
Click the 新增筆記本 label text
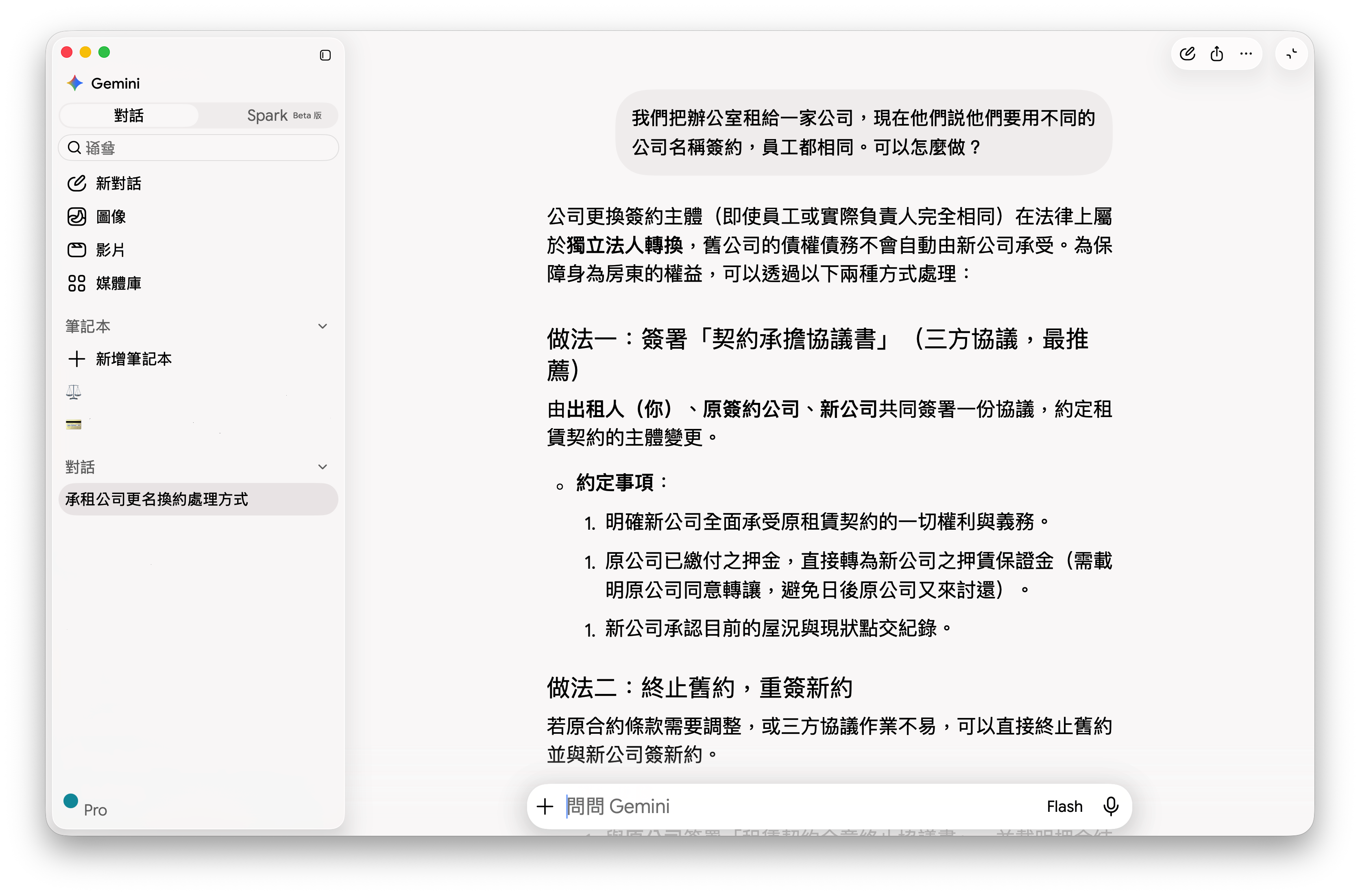(x=134, y=359)
